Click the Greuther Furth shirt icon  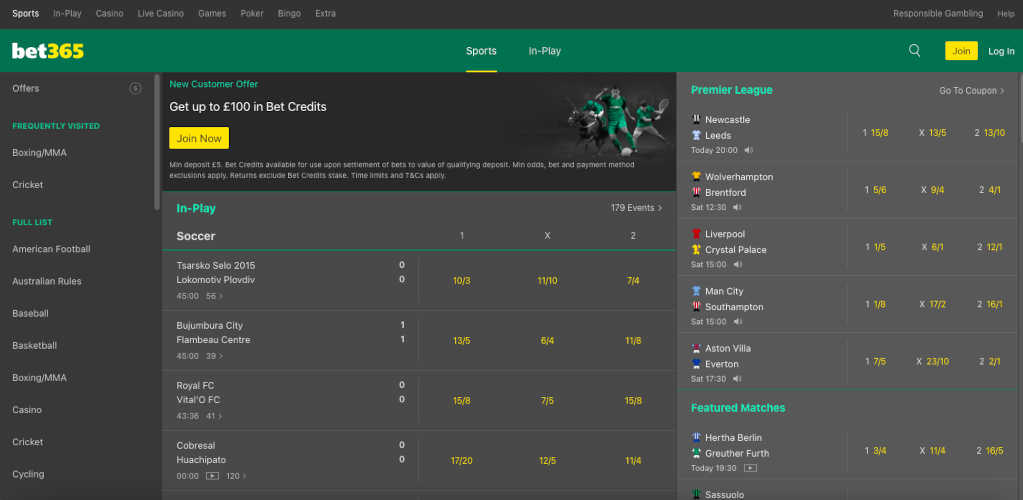click(696, 453)
